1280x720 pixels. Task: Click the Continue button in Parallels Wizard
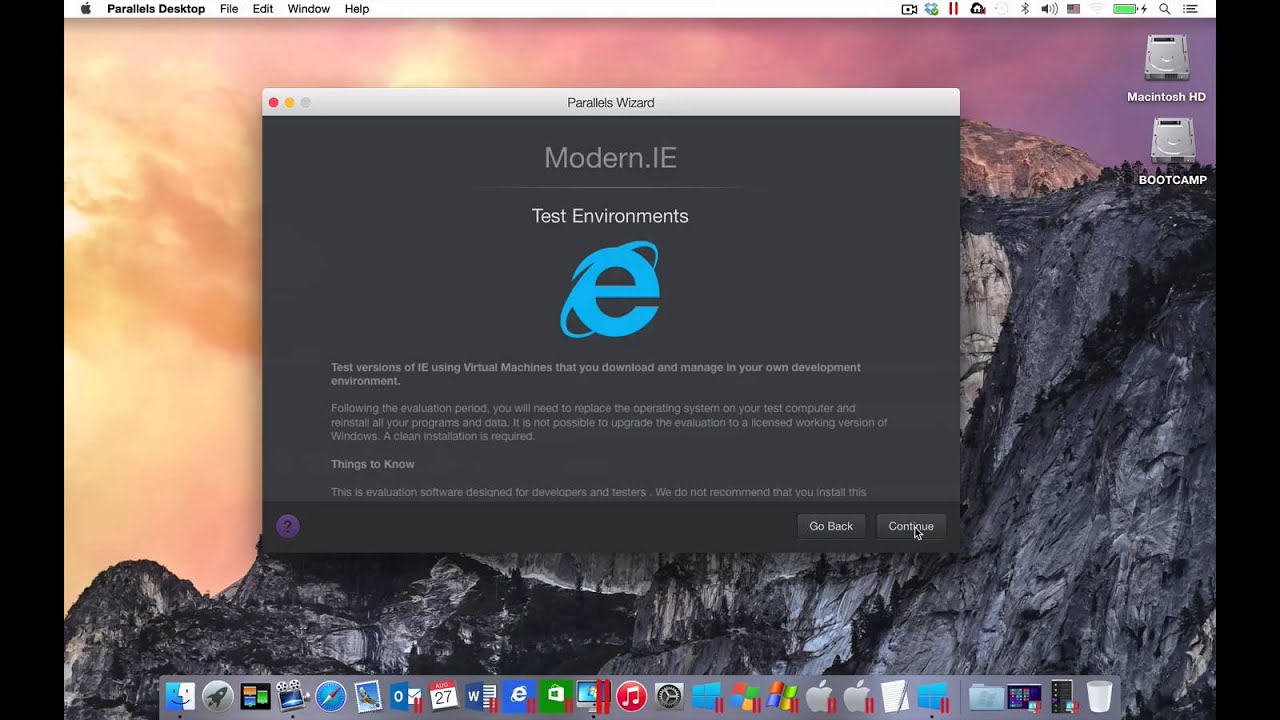pos(911,526)
